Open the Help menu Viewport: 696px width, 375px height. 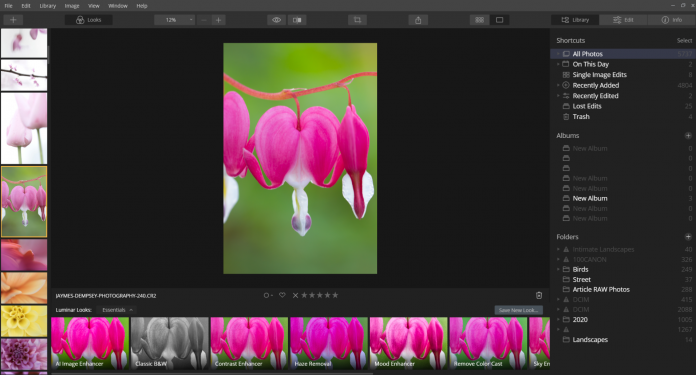pos(142,6)
